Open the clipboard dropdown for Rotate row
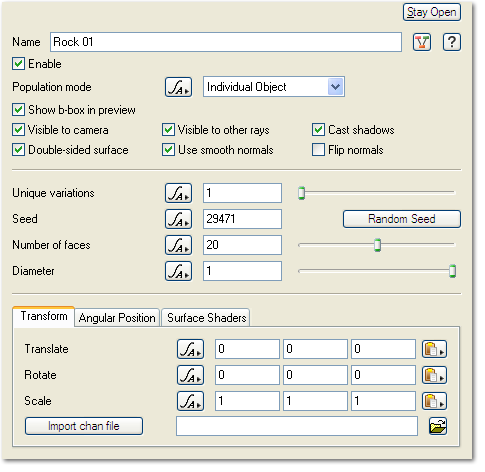Viewport: 485px width, 472px height. coord(434,375)
